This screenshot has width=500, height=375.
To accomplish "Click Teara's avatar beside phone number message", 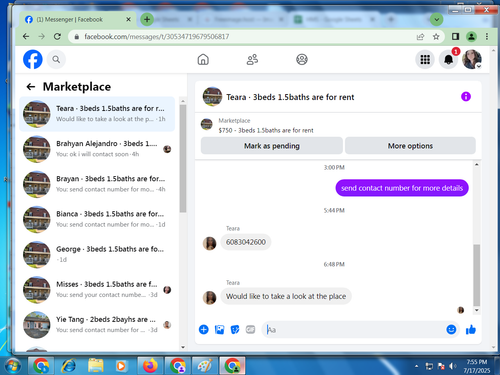I will 209,243.
